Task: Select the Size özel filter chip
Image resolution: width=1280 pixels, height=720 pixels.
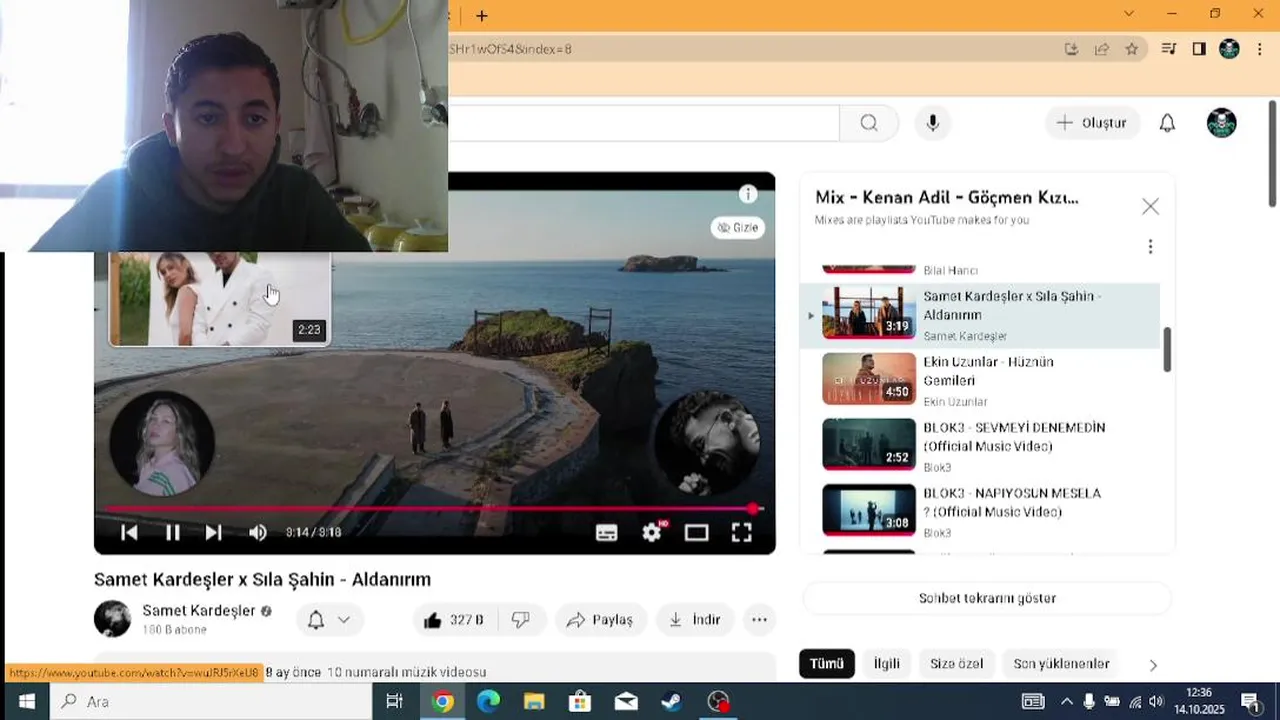Action: click(x=957, y=664)
